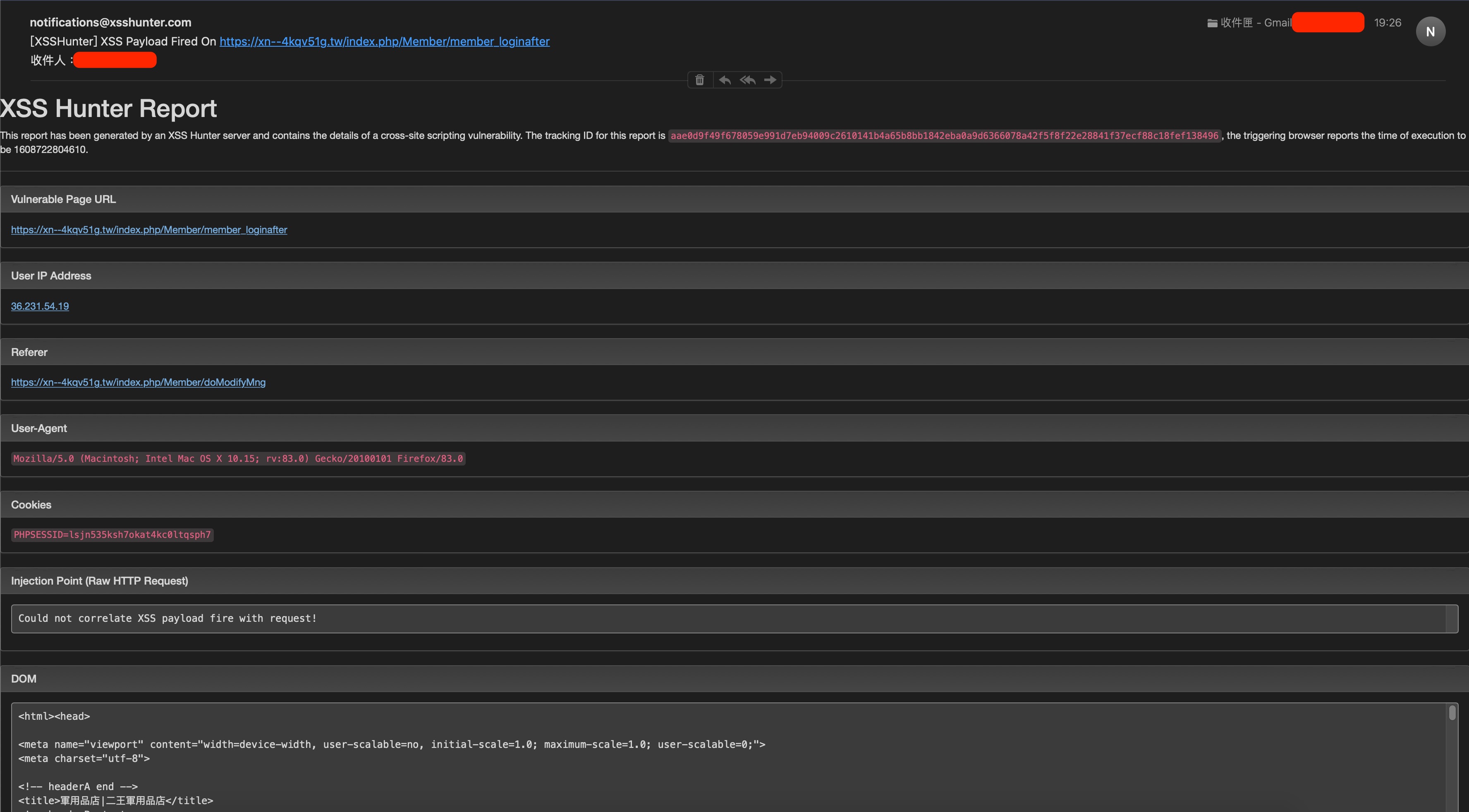Open the subject line link to member_loginafter
This screenshot has width=1469, height=812.
tap(384, 41)
